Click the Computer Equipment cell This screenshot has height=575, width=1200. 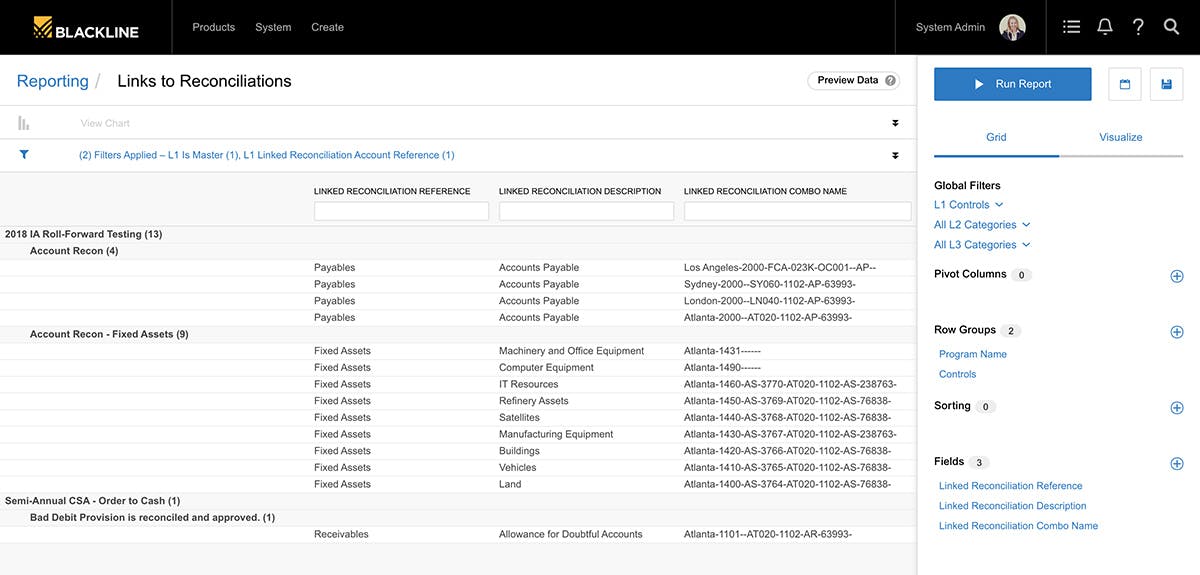pos(546,368)
